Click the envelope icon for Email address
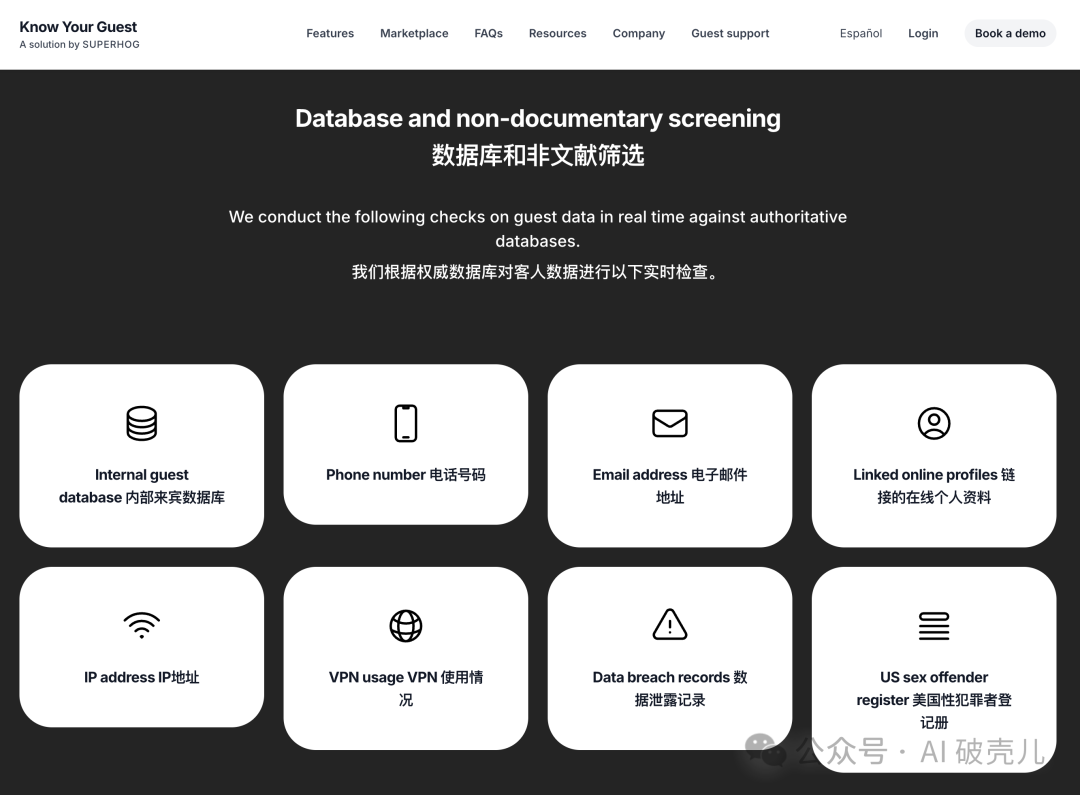1080x795 pixels. tap(669, 423)
